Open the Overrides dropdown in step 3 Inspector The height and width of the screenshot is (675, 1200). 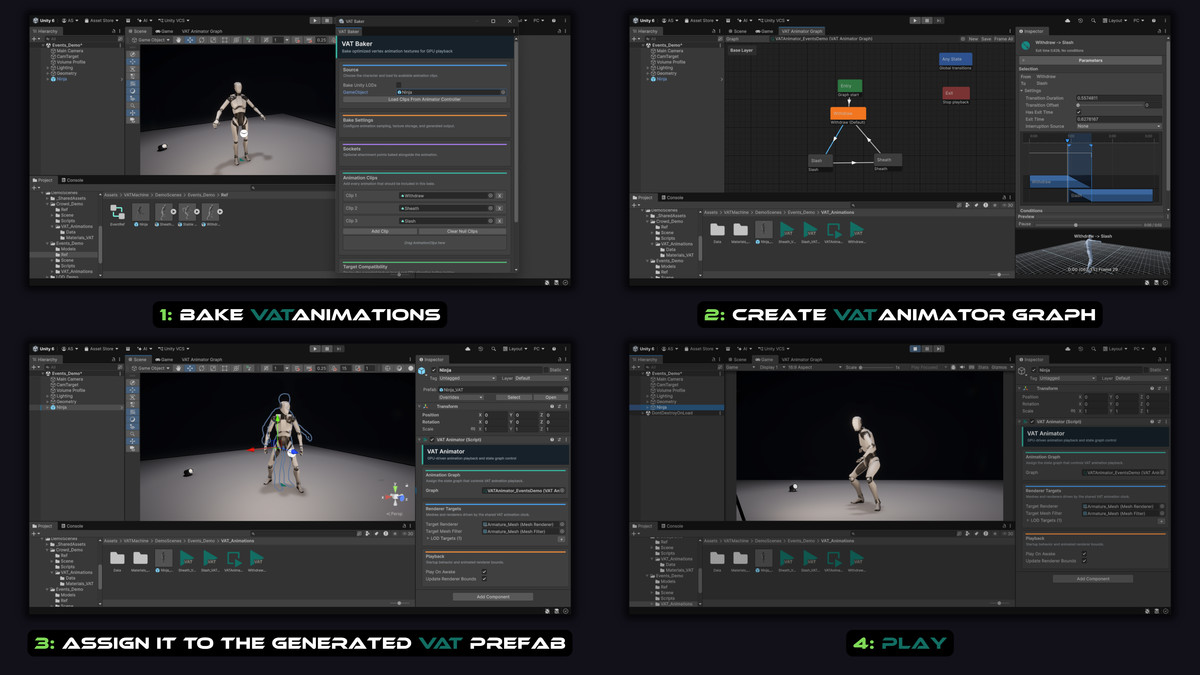pyautogui.click(x=460, y=397)
